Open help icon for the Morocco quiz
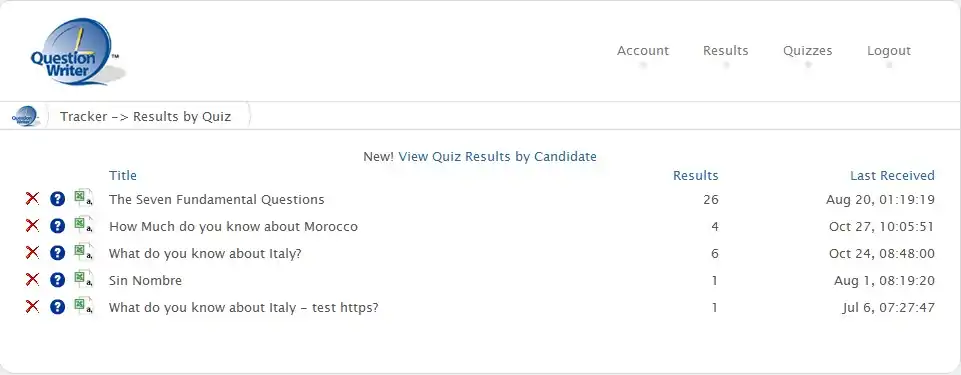This screenshot has height=375, width=961. pos(57,225)
